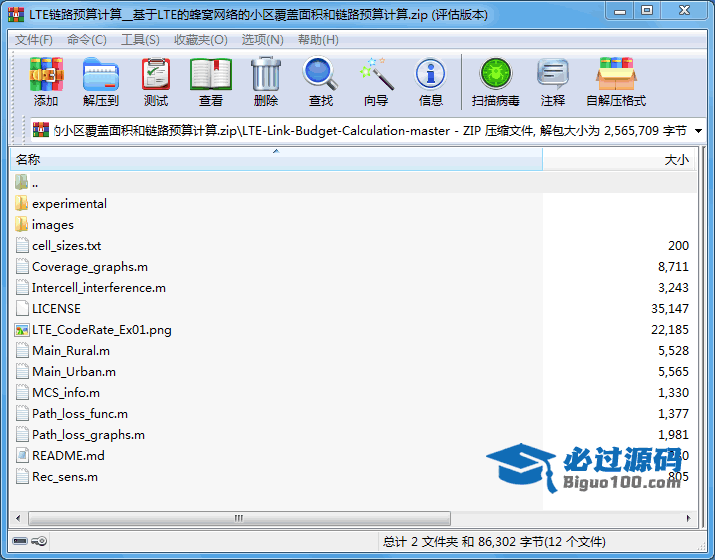This screenshot has height=560, width=715.
Task: Open the Find (查找) magnifier tool
Action: (x=320, y=73)
